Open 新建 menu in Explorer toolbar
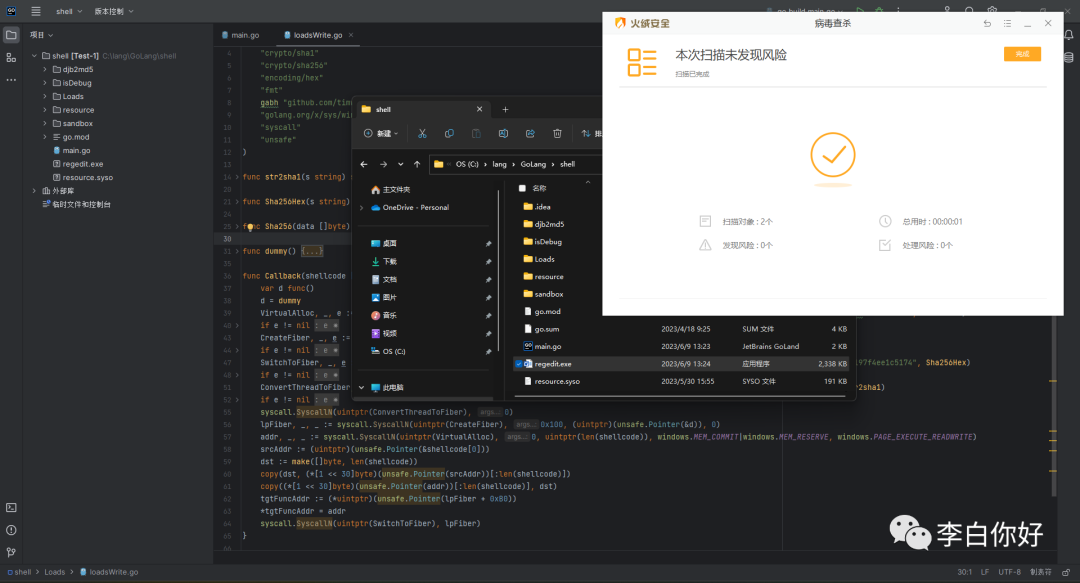The width and height of the screenshot is (1080, 583). 381,134
